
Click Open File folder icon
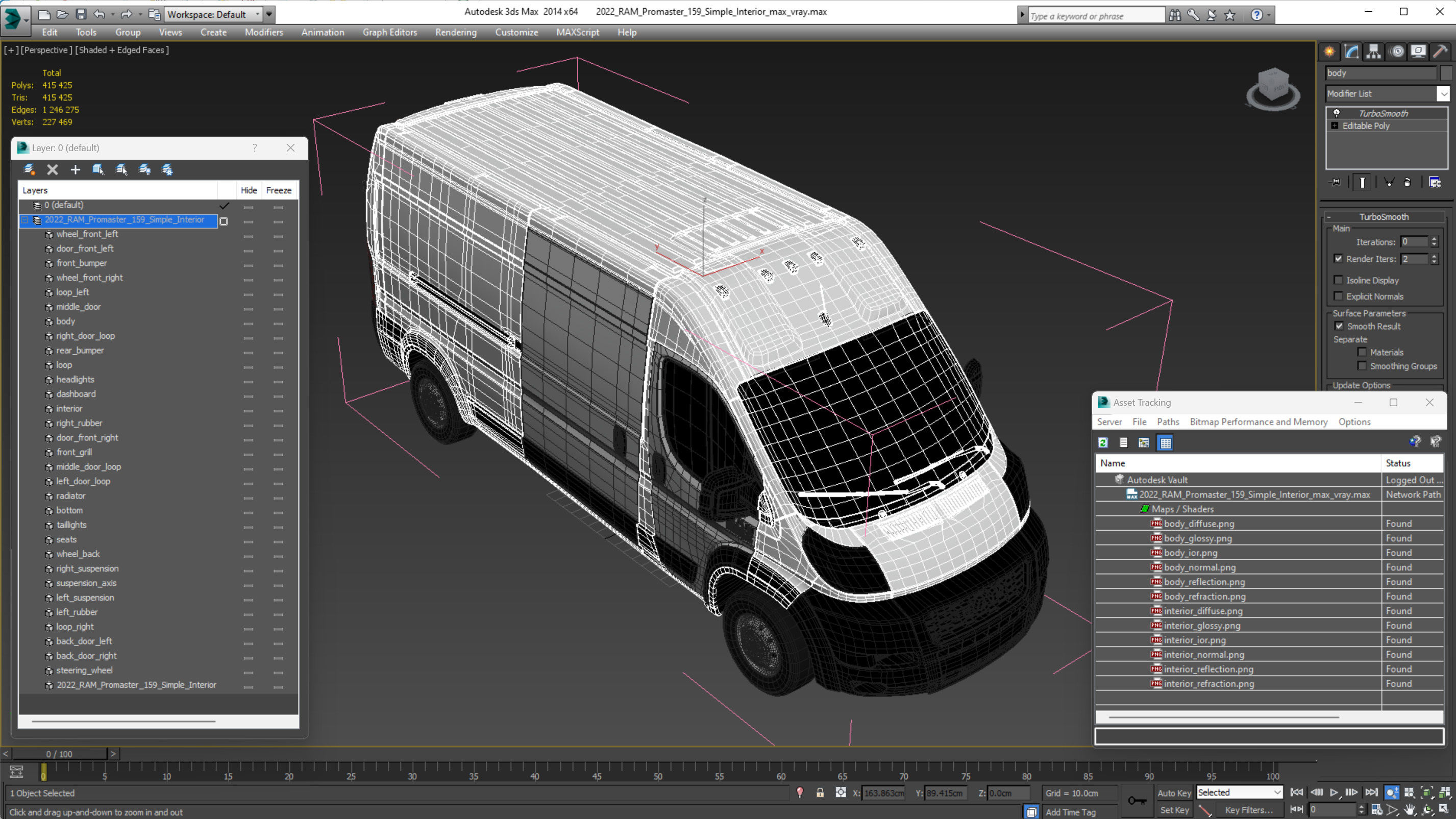coord(62,14)
